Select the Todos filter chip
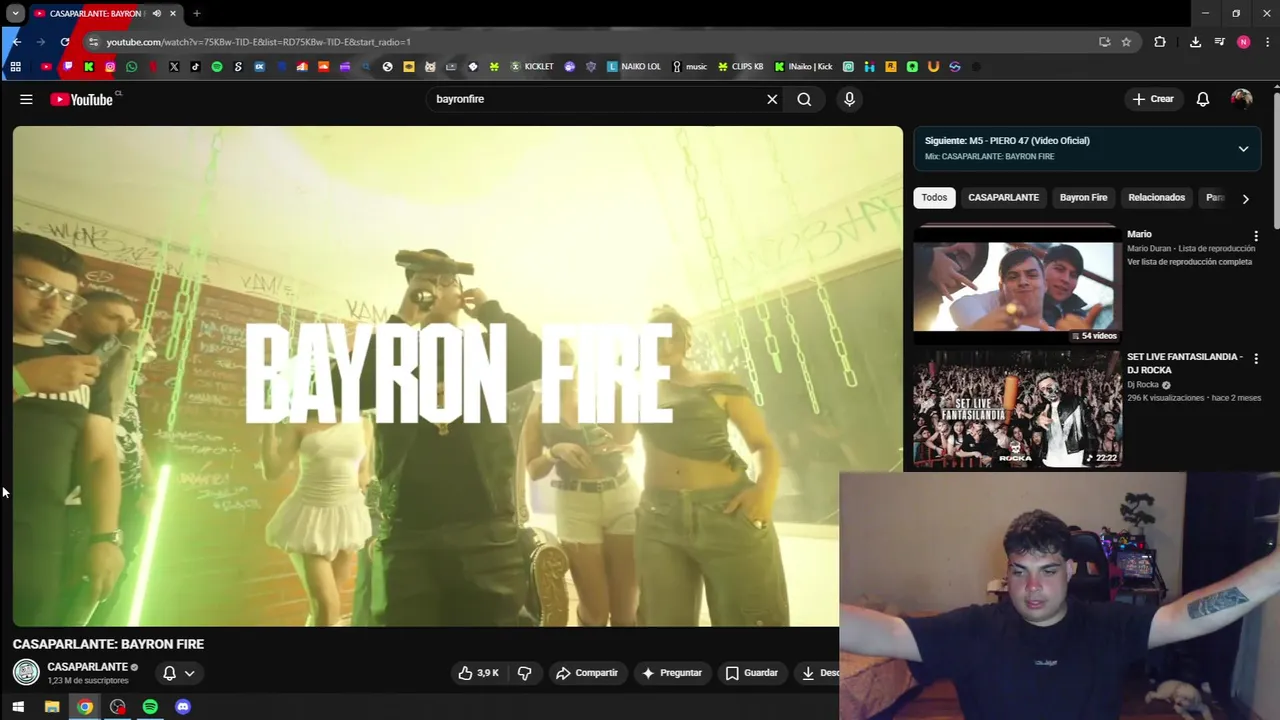Viewport: 1280px width, 720px height. pos(934,197)
